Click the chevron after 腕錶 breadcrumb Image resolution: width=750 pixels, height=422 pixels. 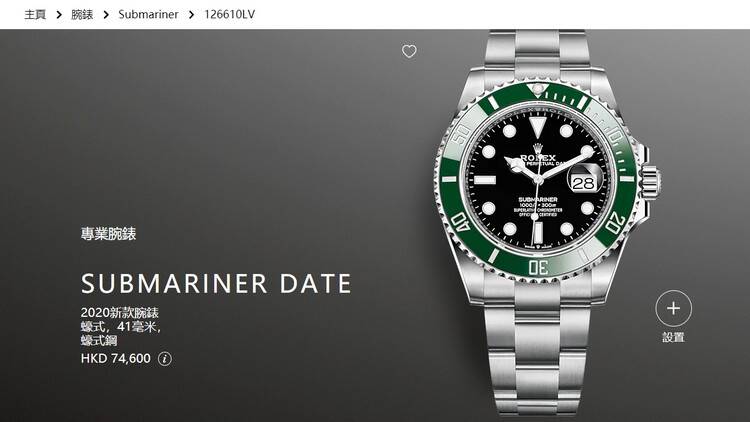click(106, 15)
